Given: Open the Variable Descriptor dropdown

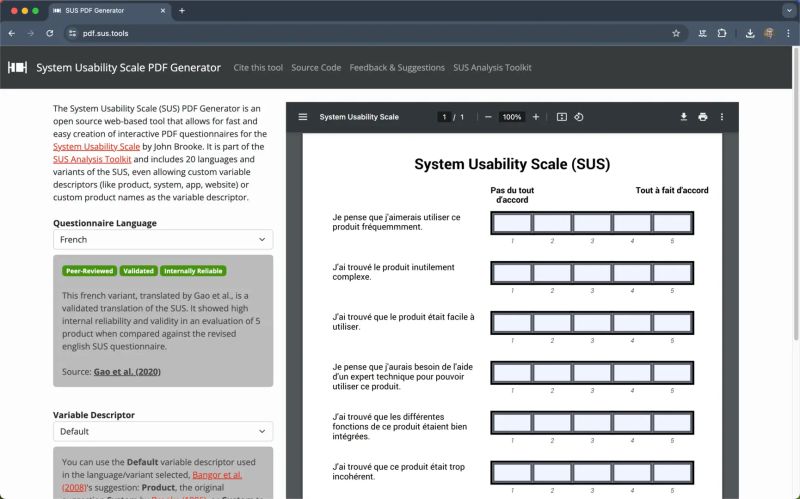Looking at the screenshot, I should [163, 431].
